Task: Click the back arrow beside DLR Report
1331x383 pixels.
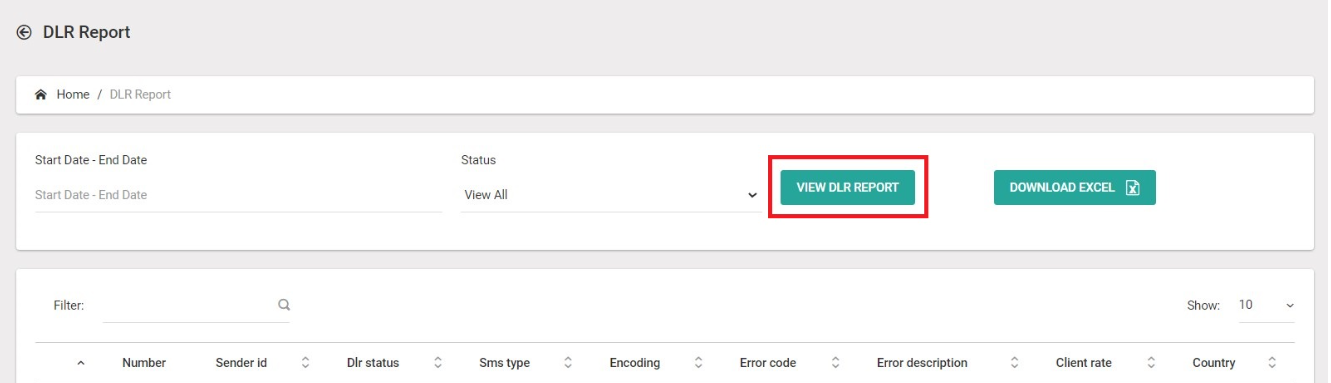Action: 24,33
